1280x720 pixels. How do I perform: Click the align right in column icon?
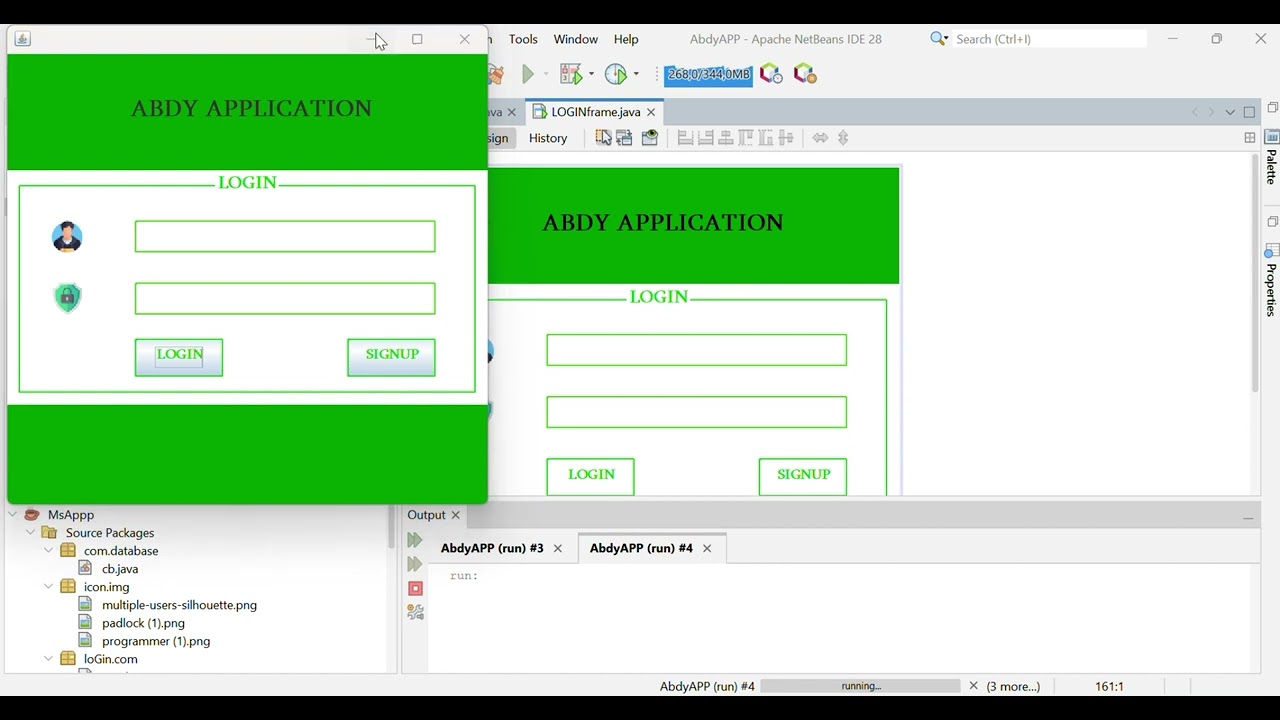click(705, 138)
